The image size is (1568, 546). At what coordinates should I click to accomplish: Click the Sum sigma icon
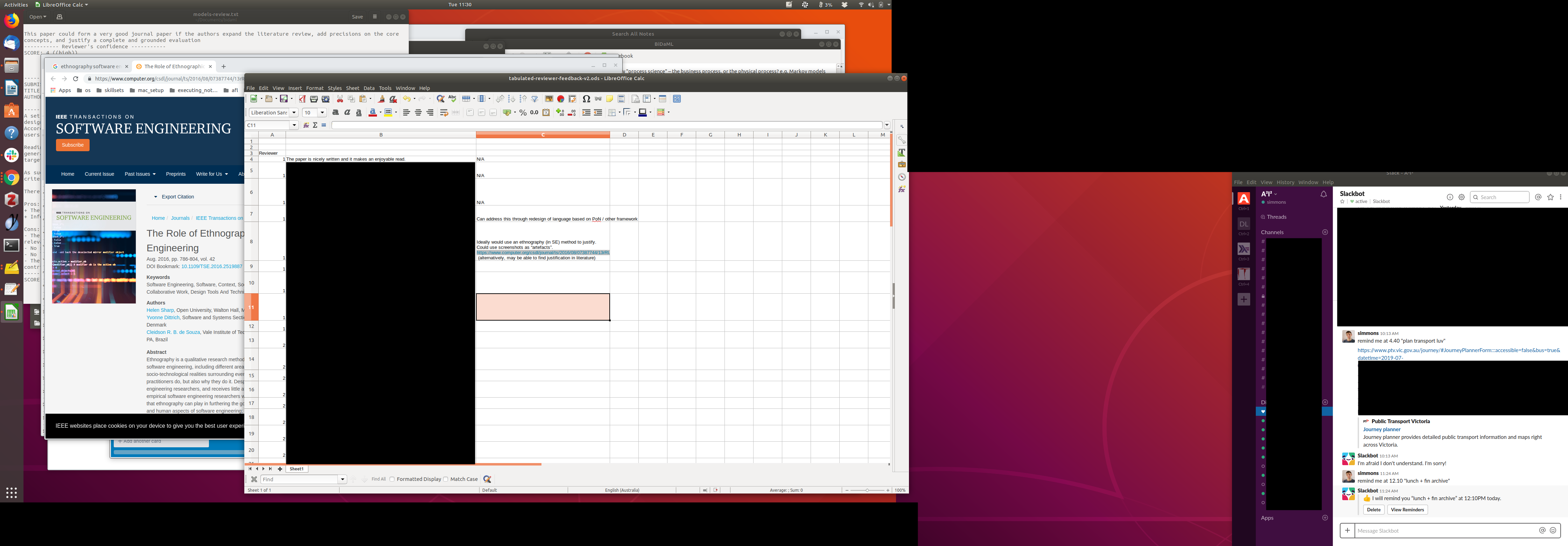coord(315,125)
